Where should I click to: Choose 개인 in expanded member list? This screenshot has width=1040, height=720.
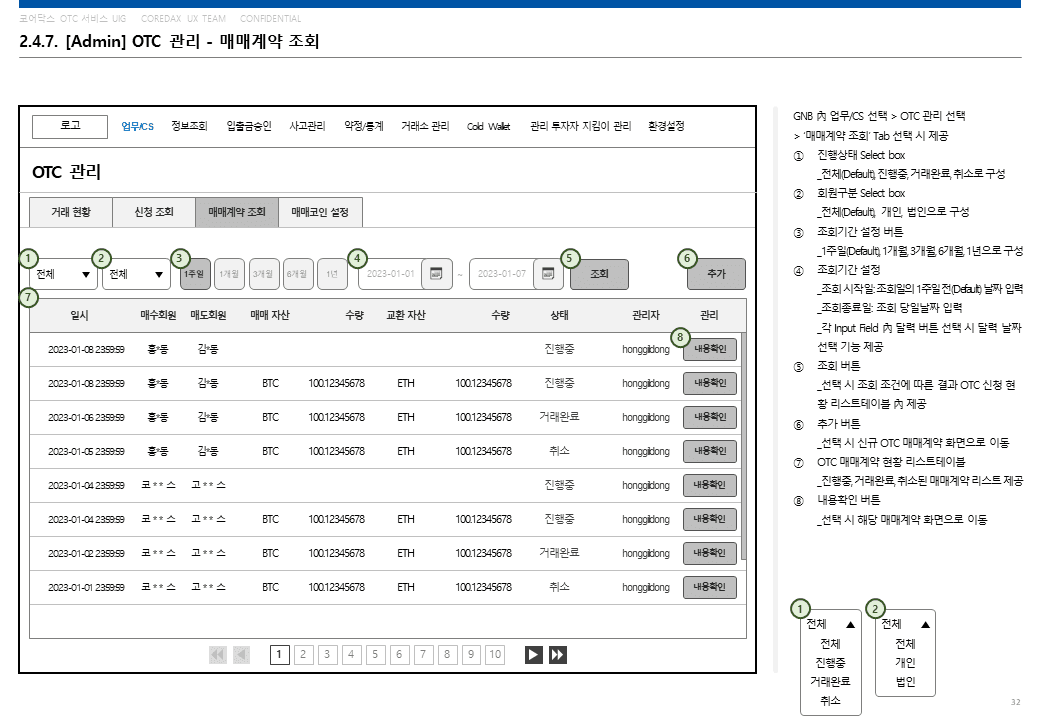tap(905, 662)
